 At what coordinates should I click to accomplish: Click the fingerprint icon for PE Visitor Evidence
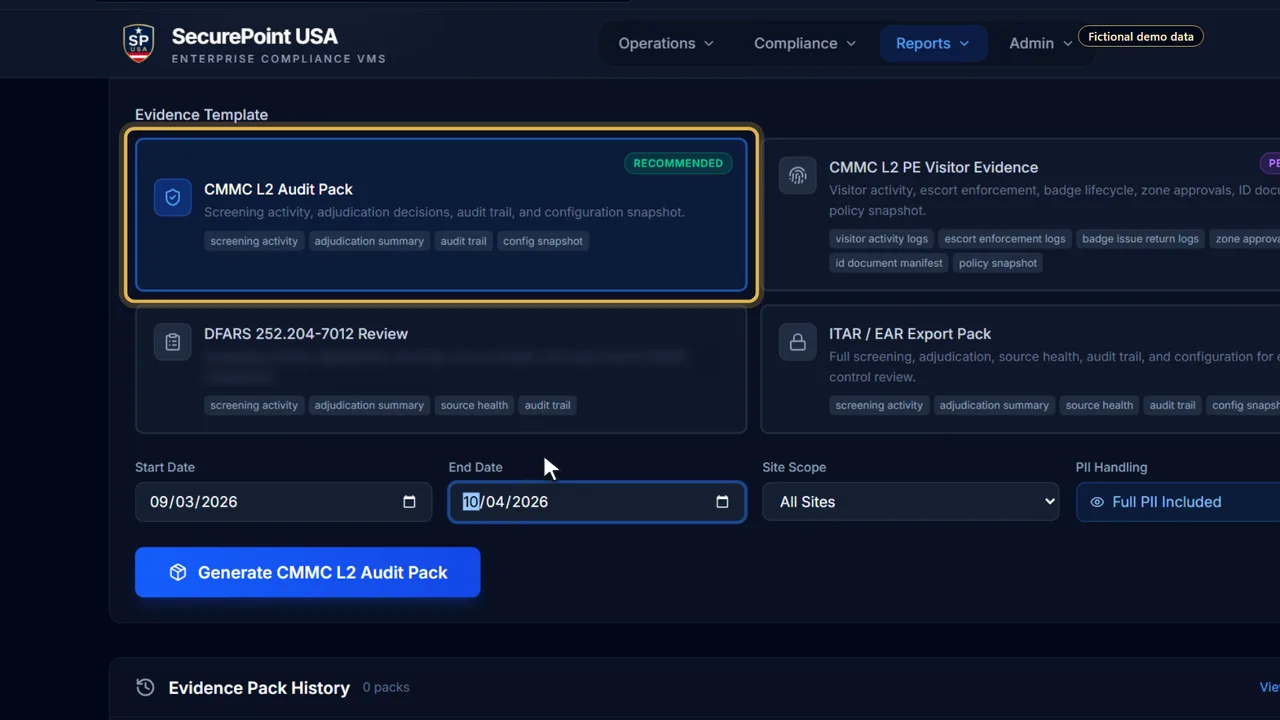click(798, 176)
